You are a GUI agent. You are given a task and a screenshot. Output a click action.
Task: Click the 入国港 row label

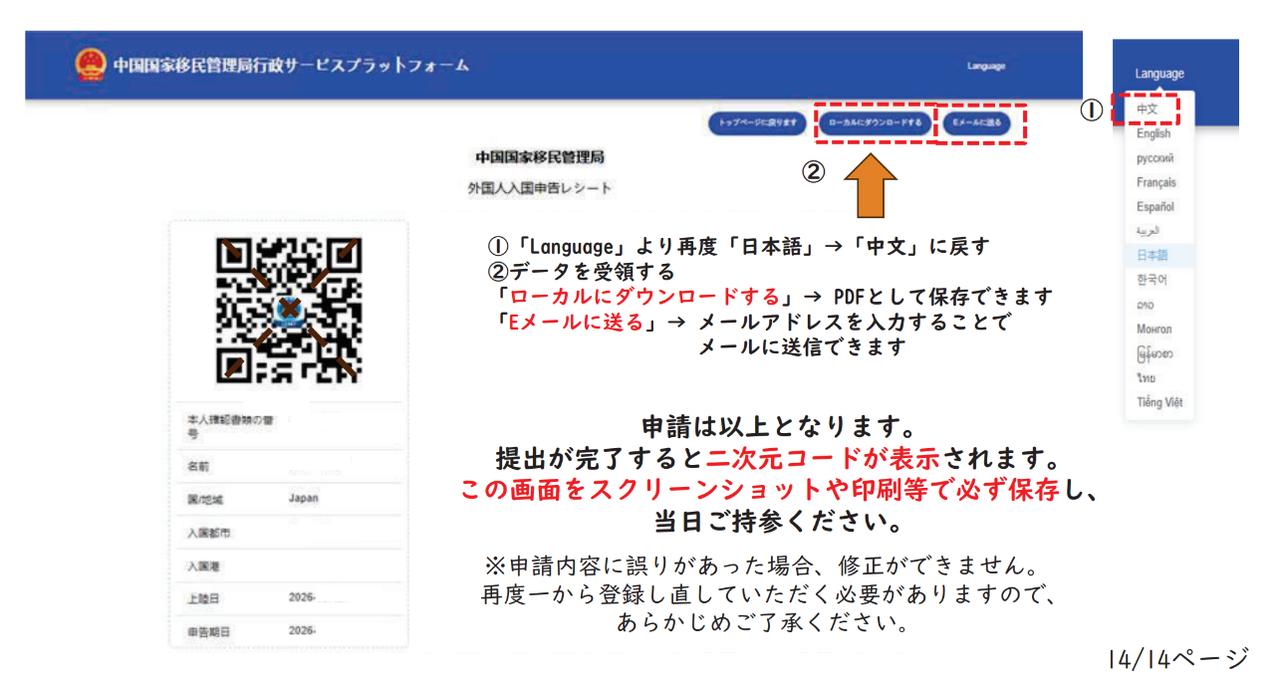pos(202,566)
